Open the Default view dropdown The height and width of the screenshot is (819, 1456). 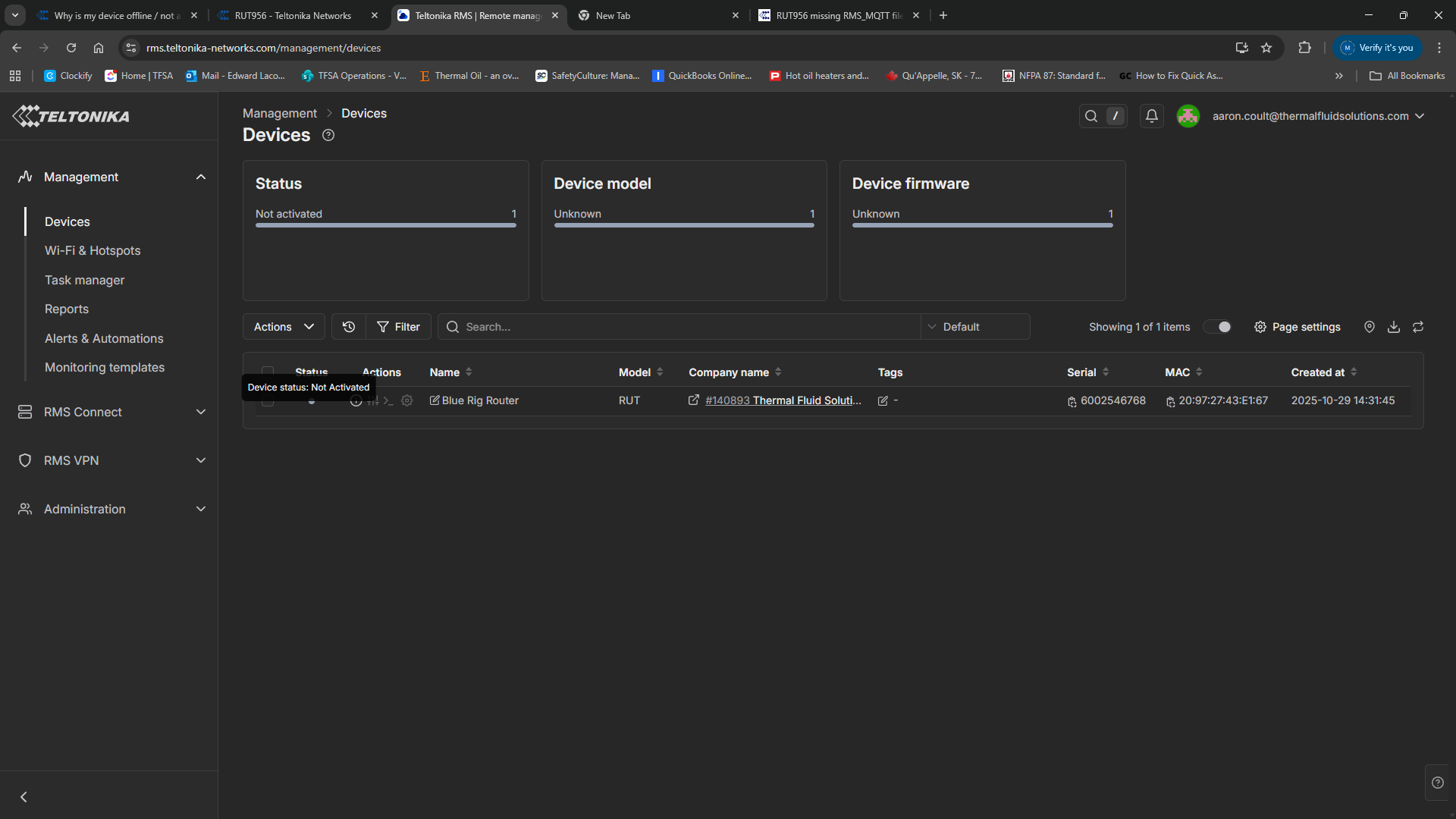pos(975,327)
